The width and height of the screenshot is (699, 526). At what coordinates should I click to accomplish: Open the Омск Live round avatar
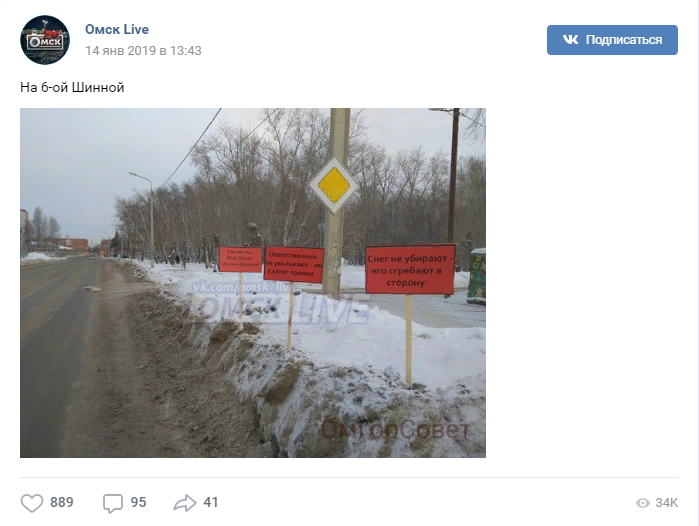tap(45, 40)
